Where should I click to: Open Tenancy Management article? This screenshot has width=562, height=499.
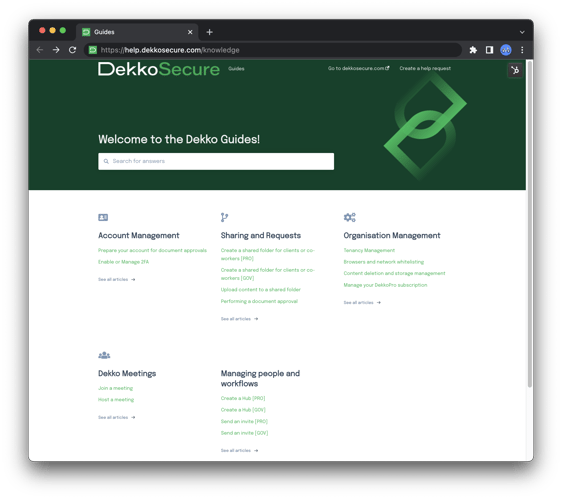[369, 250]
